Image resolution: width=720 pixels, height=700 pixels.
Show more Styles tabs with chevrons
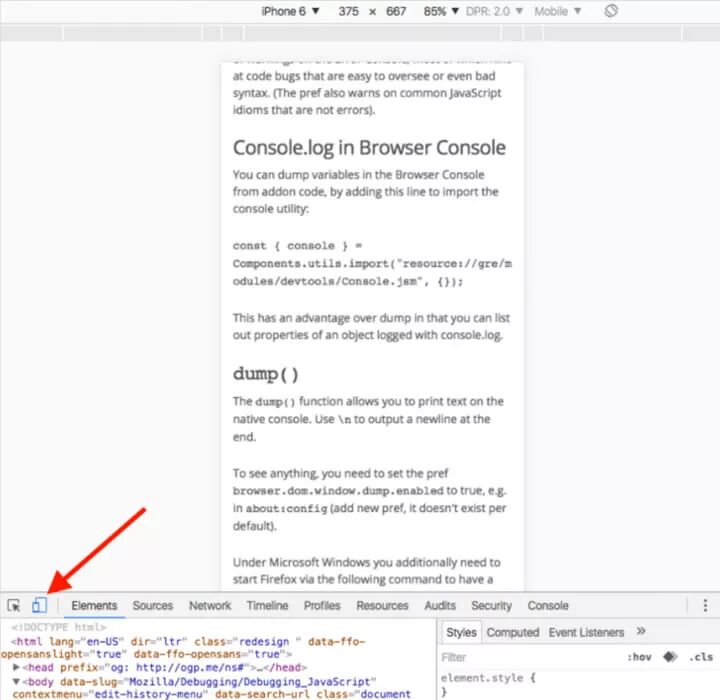641,631
